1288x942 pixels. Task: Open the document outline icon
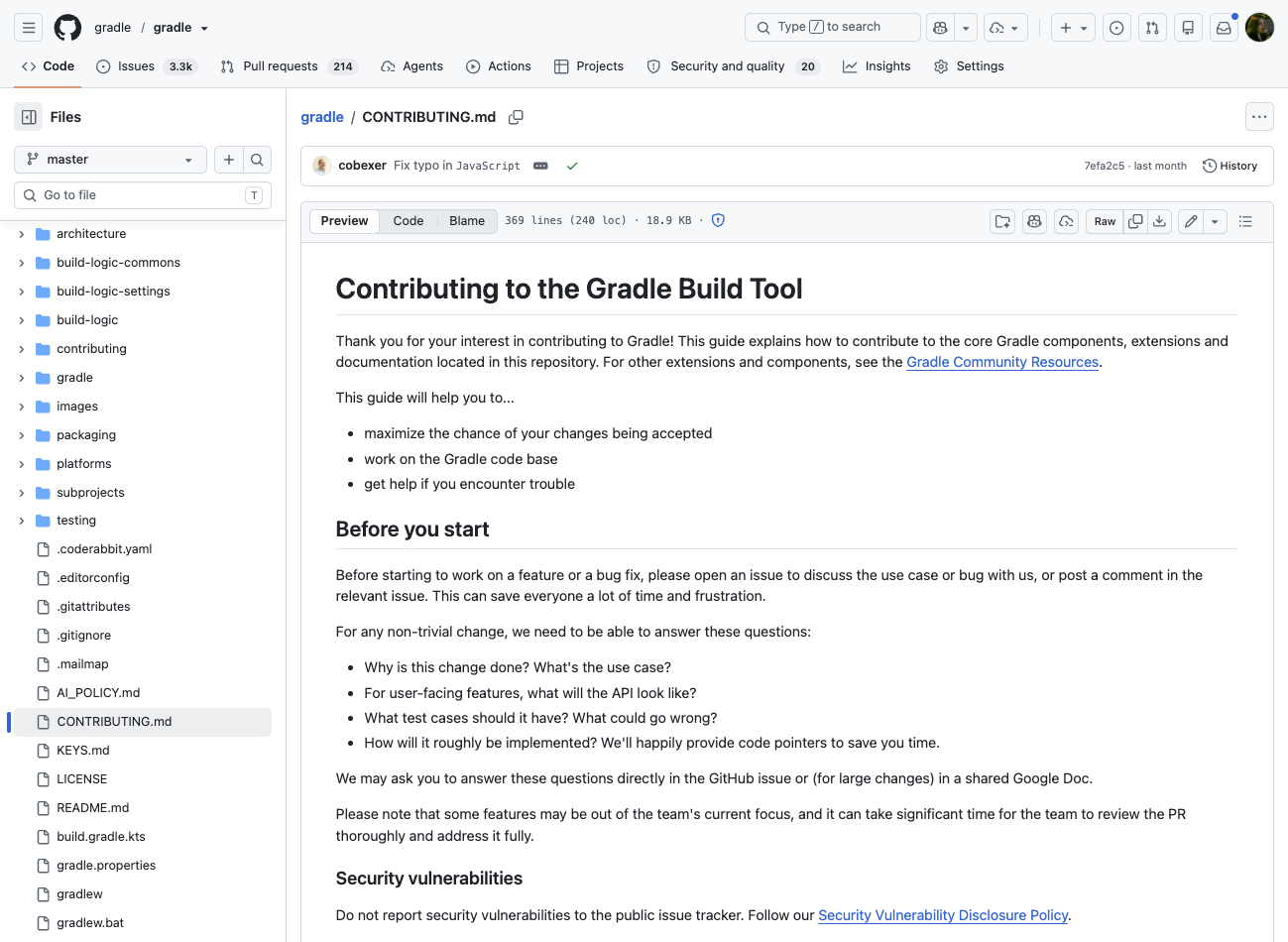click(1246, 221)
